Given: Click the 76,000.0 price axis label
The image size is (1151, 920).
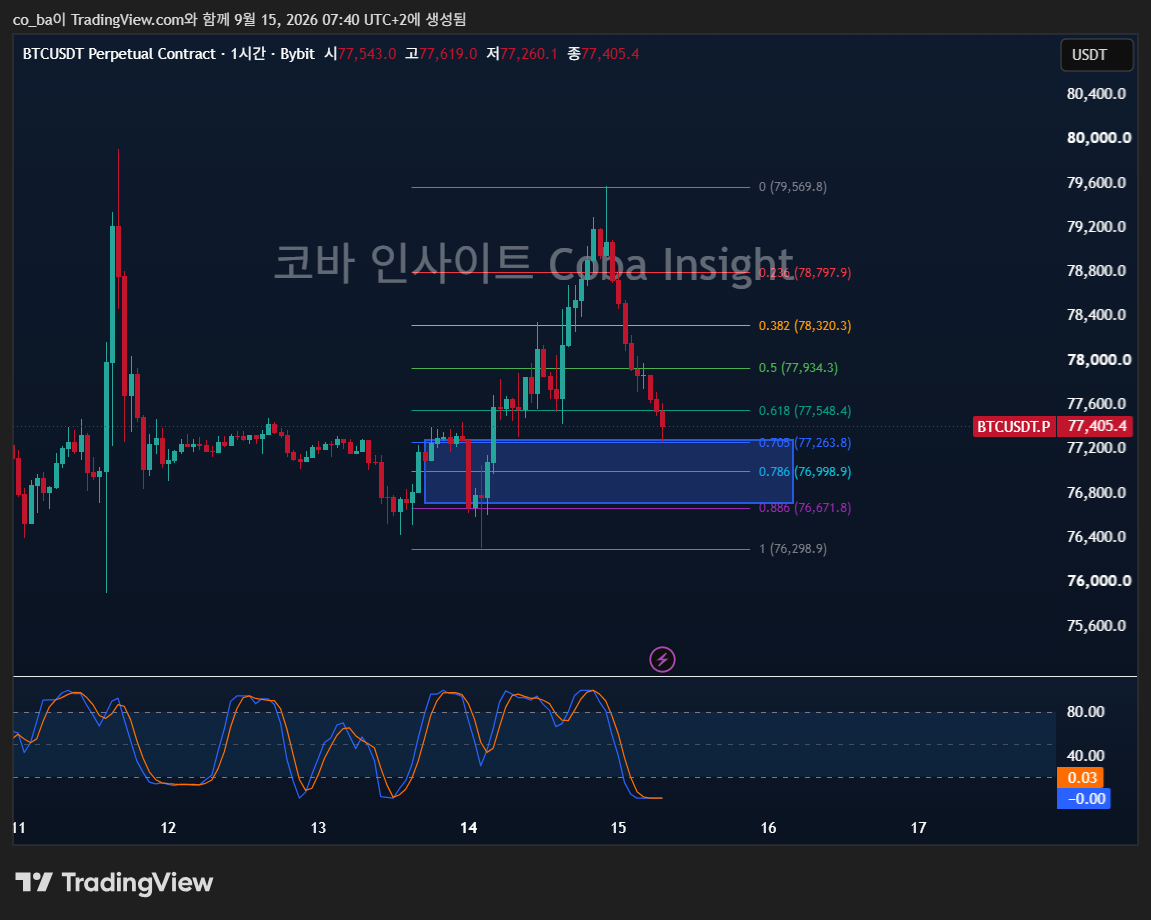Looking at the screenshot, I should pos(1099,581).
